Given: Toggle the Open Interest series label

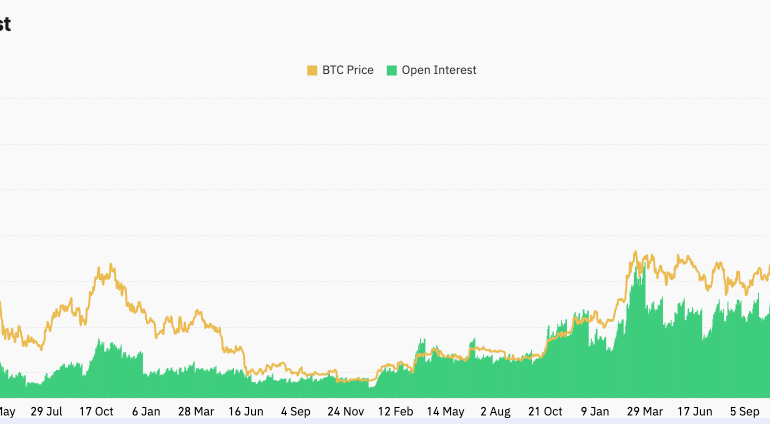Looking at the screenshot, I should [x=439, y=71].
